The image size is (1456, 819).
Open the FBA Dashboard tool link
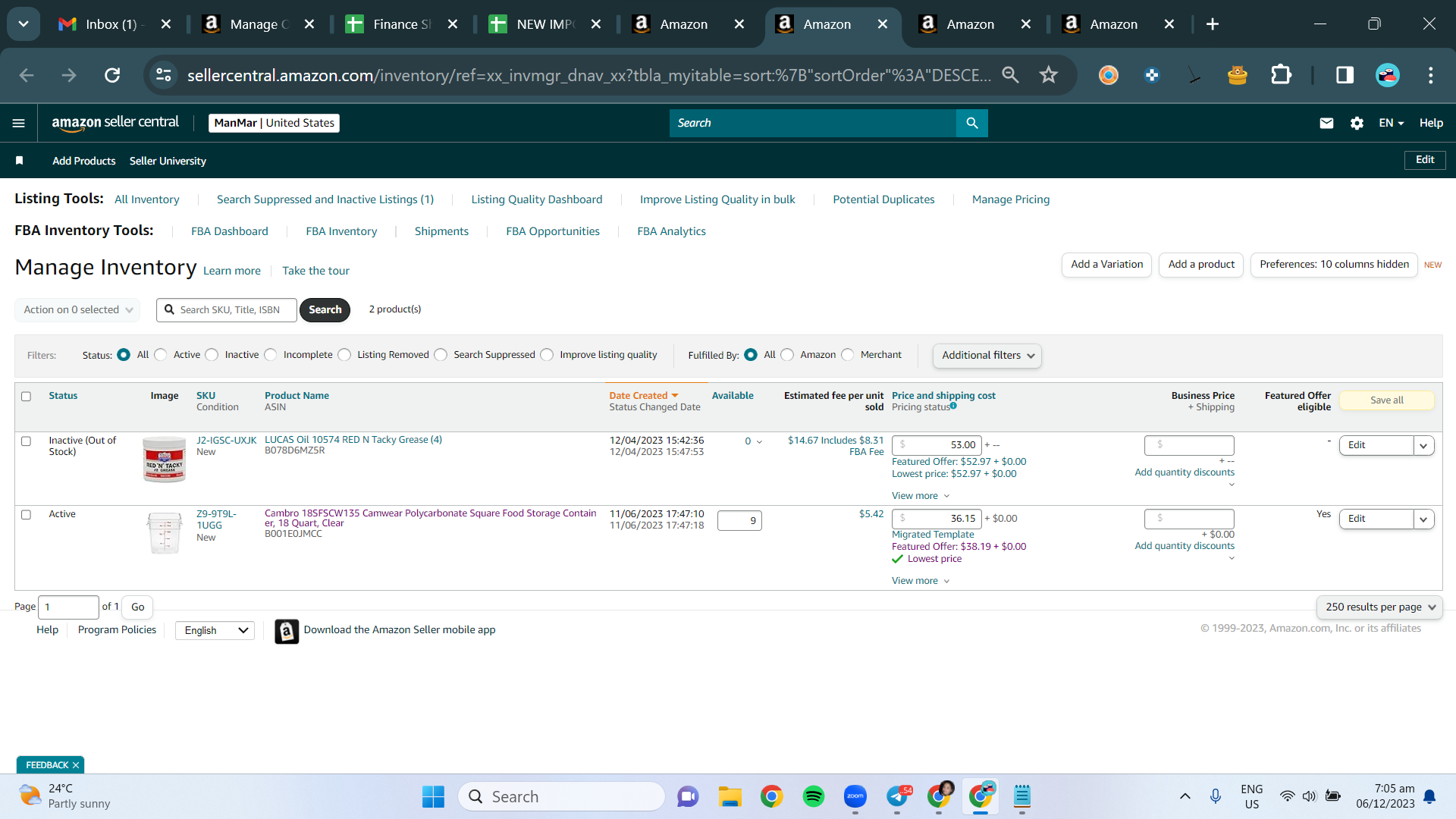(x=230, y=231)
